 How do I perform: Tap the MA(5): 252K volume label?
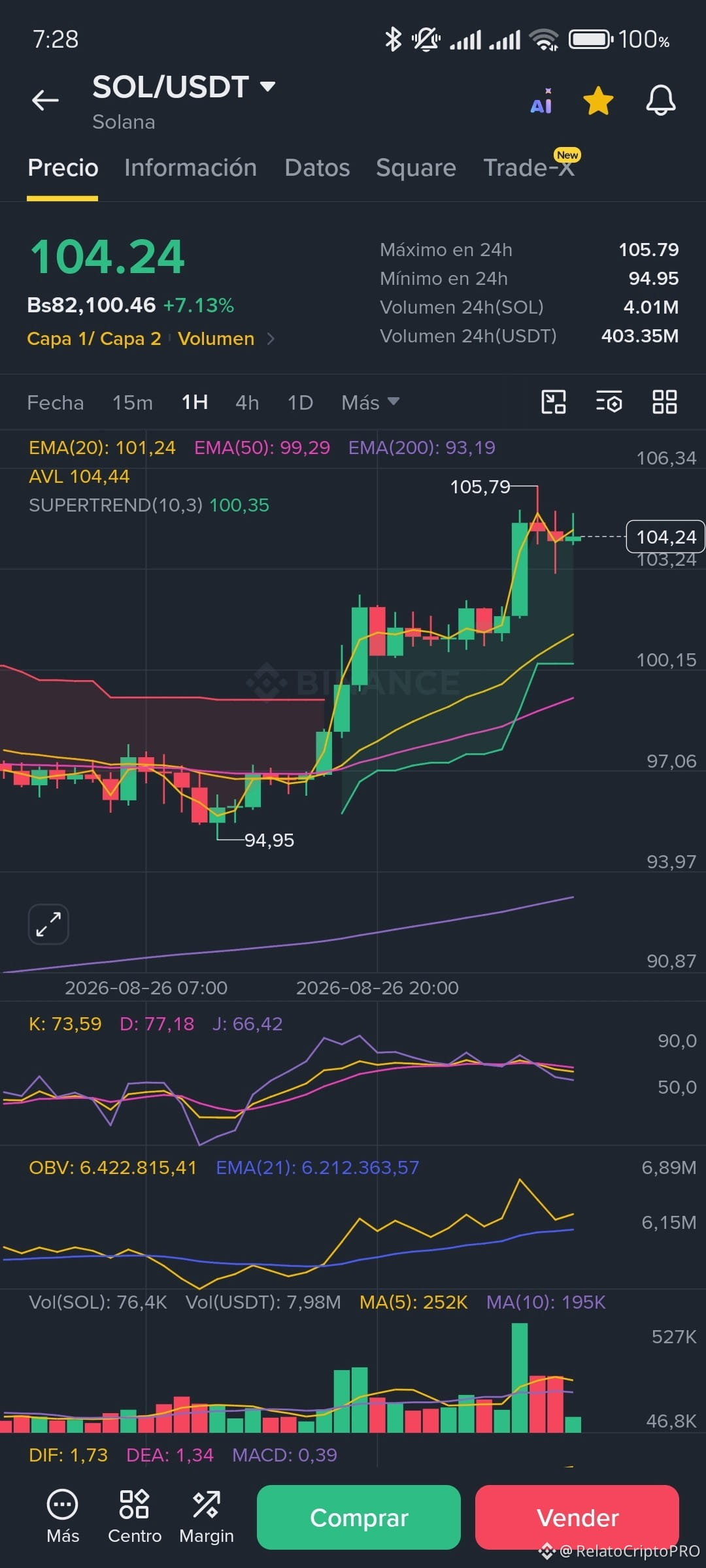coord(414,1302)
